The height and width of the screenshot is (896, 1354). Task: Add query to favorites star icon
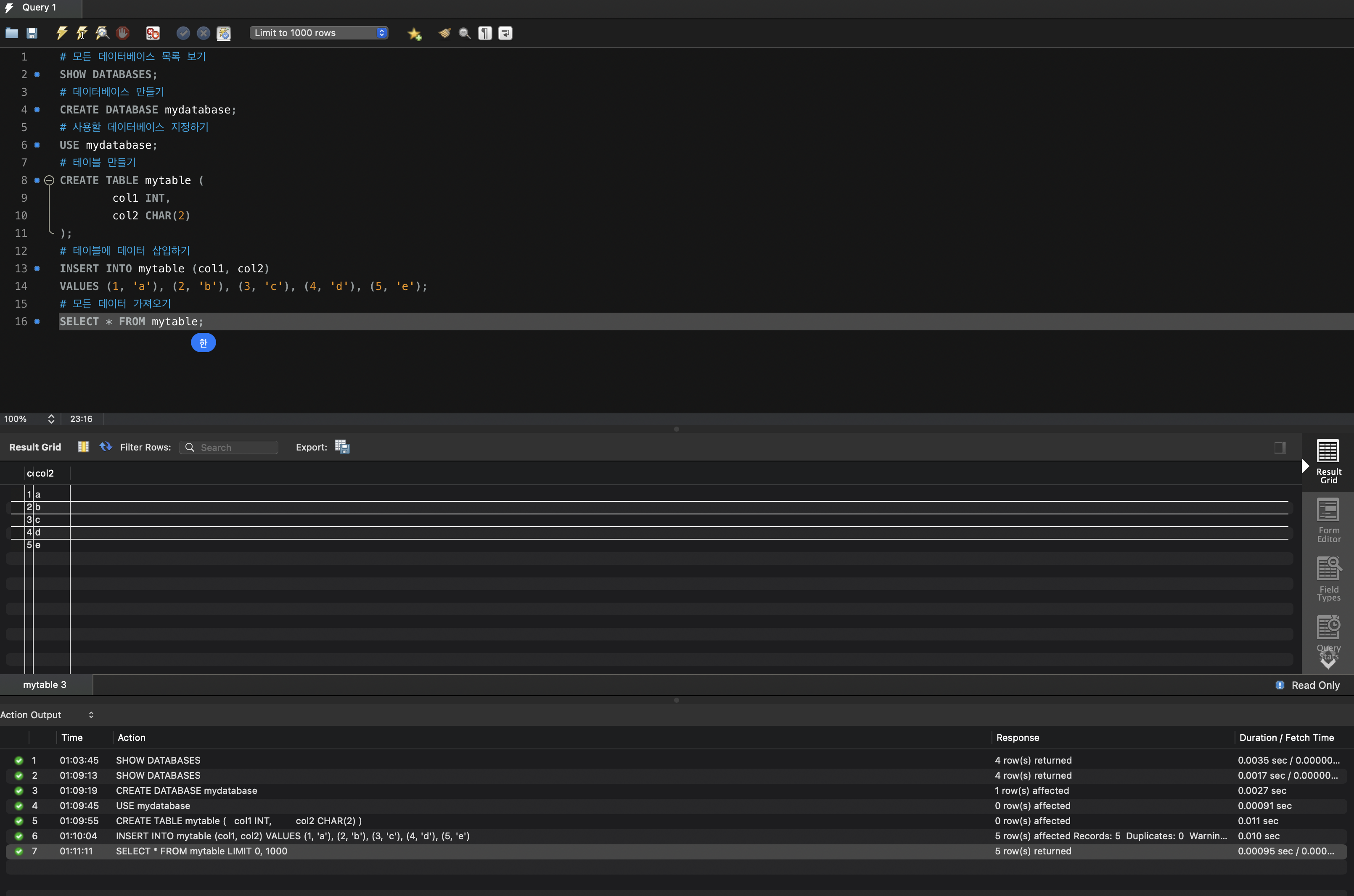pos(415,34)
